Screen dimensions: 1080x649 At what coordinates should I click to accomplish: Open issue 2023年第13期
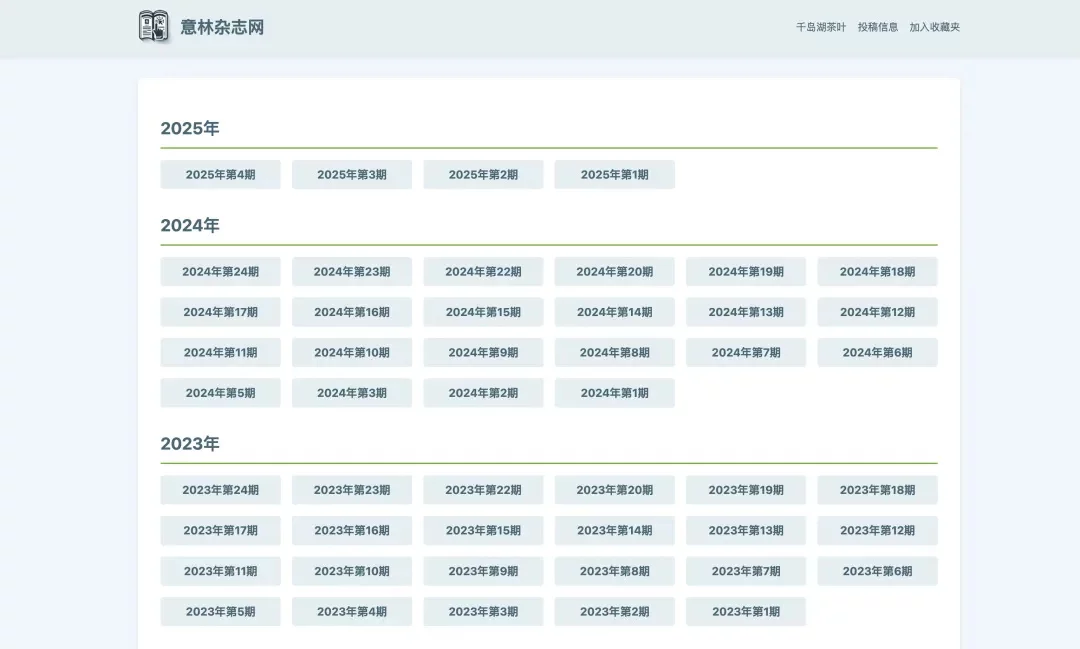(745, 530)
